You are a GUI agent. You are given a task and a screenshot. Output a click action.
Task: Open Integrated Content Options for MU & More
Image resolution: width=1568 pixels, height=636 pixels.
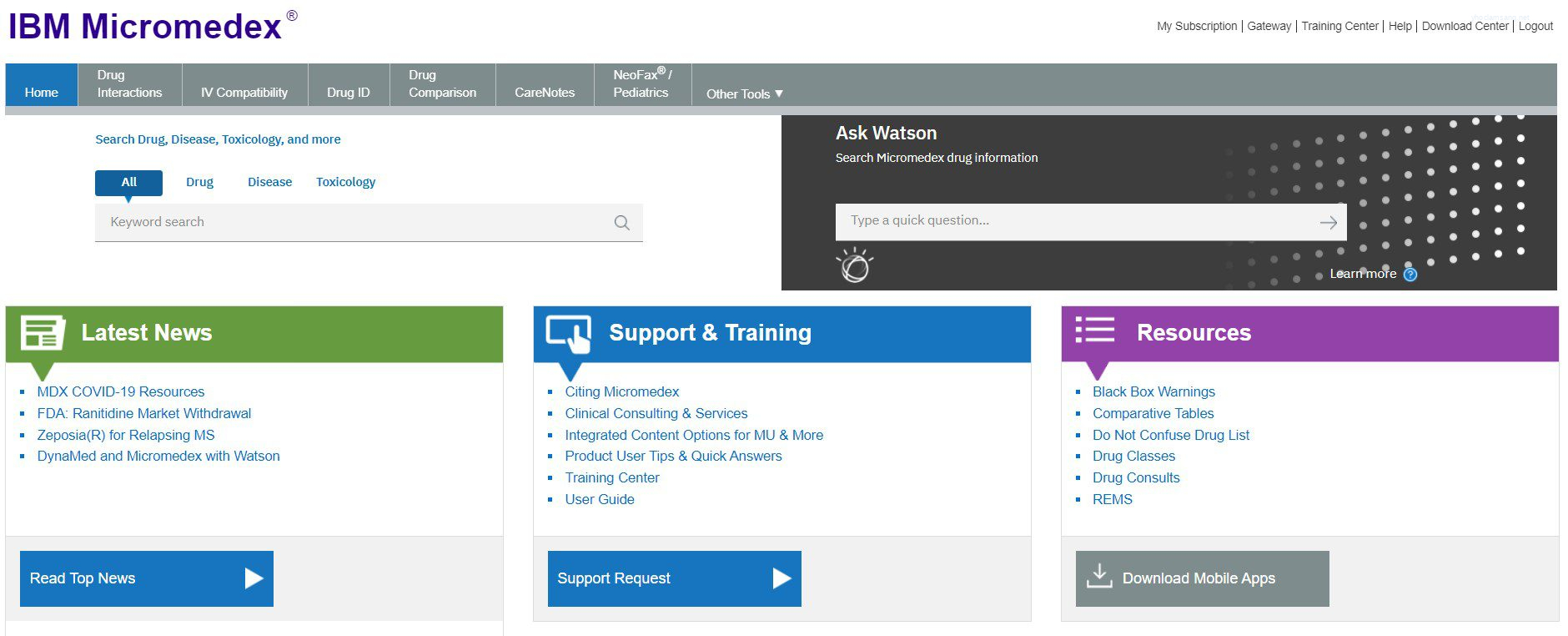[x=694, y=435]
